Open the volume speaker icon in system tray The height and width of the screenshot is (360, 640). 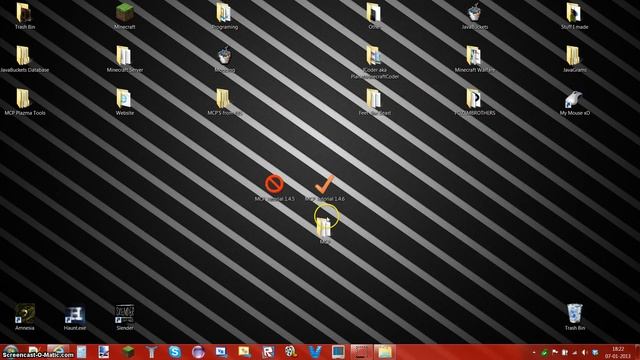tap(584, 352)
